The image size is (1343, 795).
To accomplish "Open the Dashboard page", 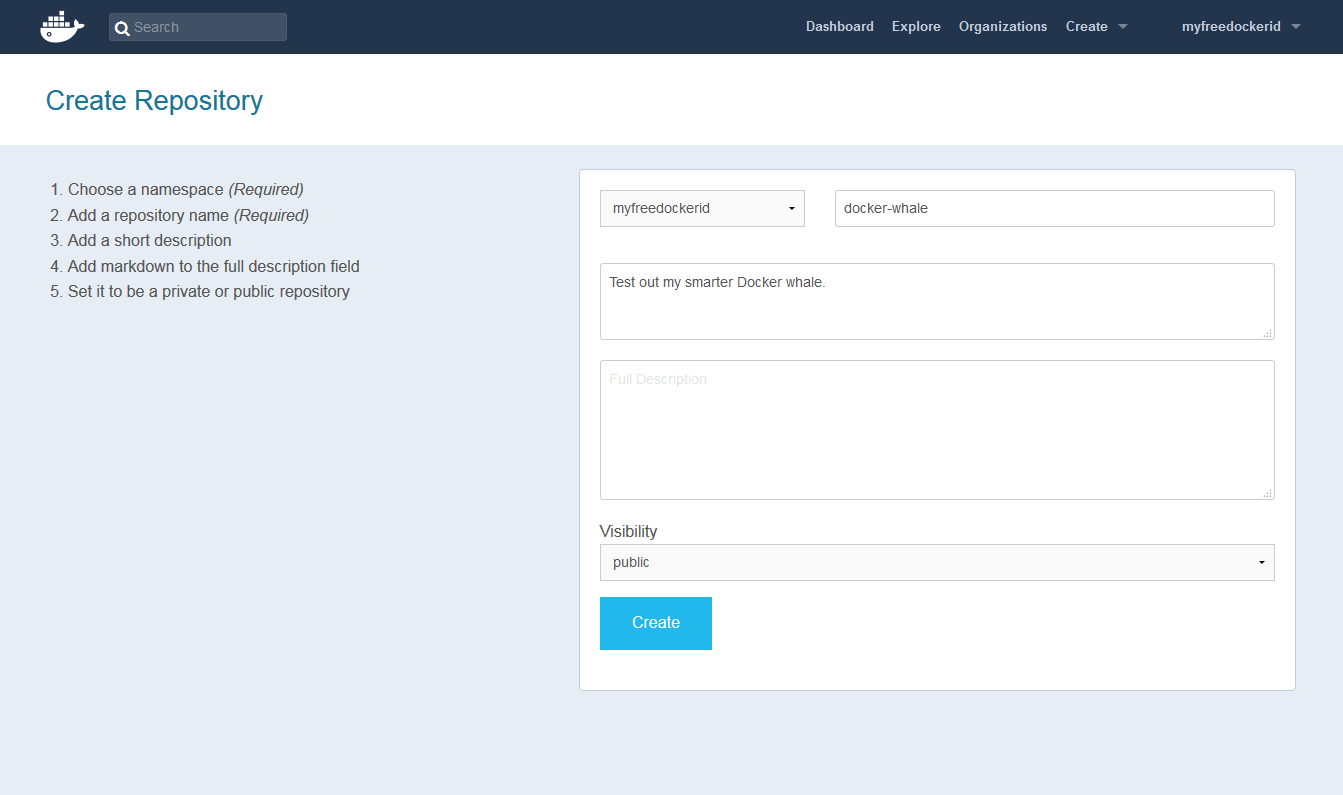I will point(840,27).
